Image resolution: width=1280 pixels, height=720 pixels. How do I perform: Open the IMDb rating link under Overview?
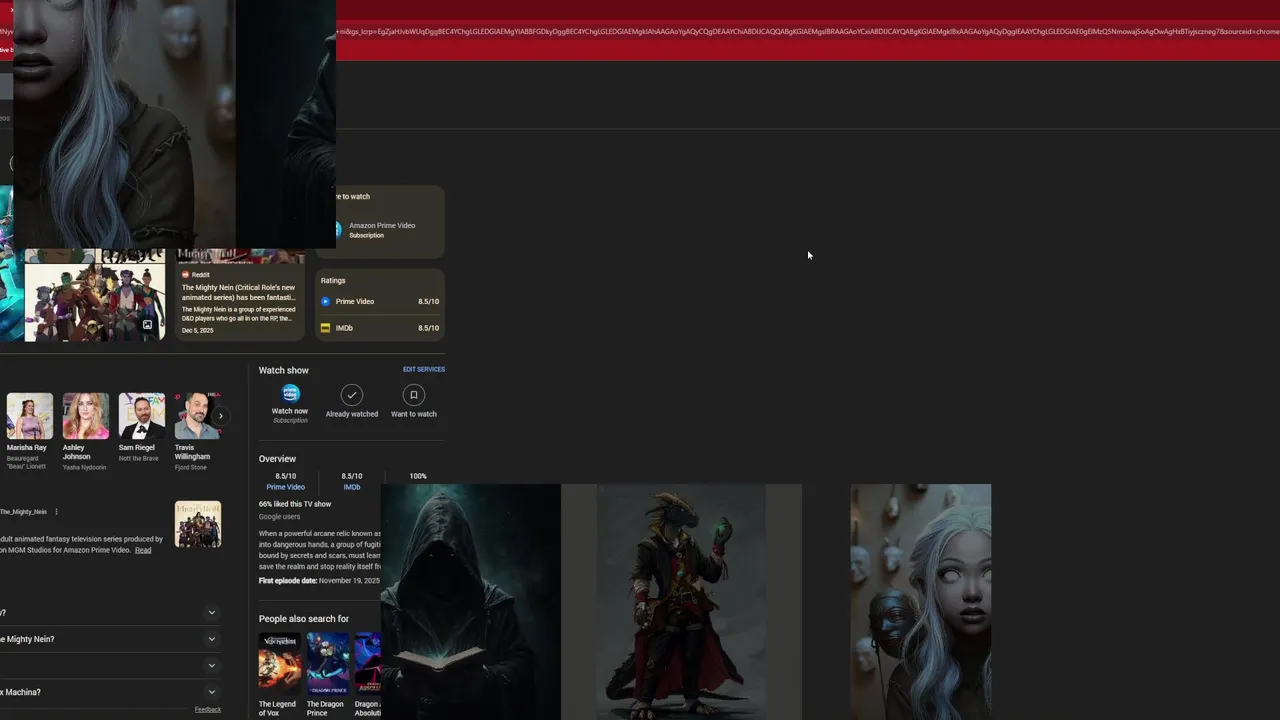(x=352, y=487)
